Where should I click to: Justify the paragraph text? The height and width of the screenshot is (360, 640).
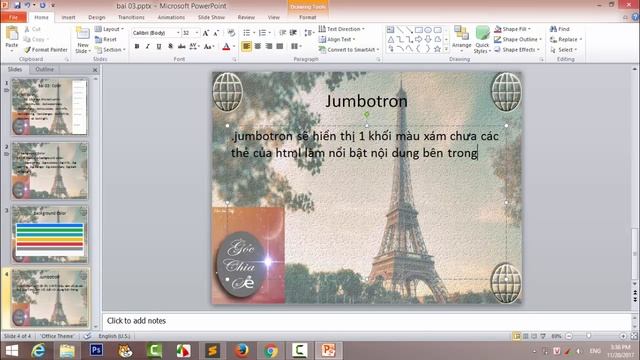click(280, 46)
